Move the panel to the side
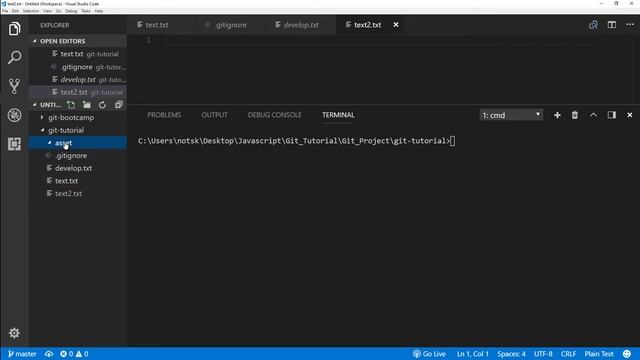Screen dimensions: 640x360 click(611, 115)
